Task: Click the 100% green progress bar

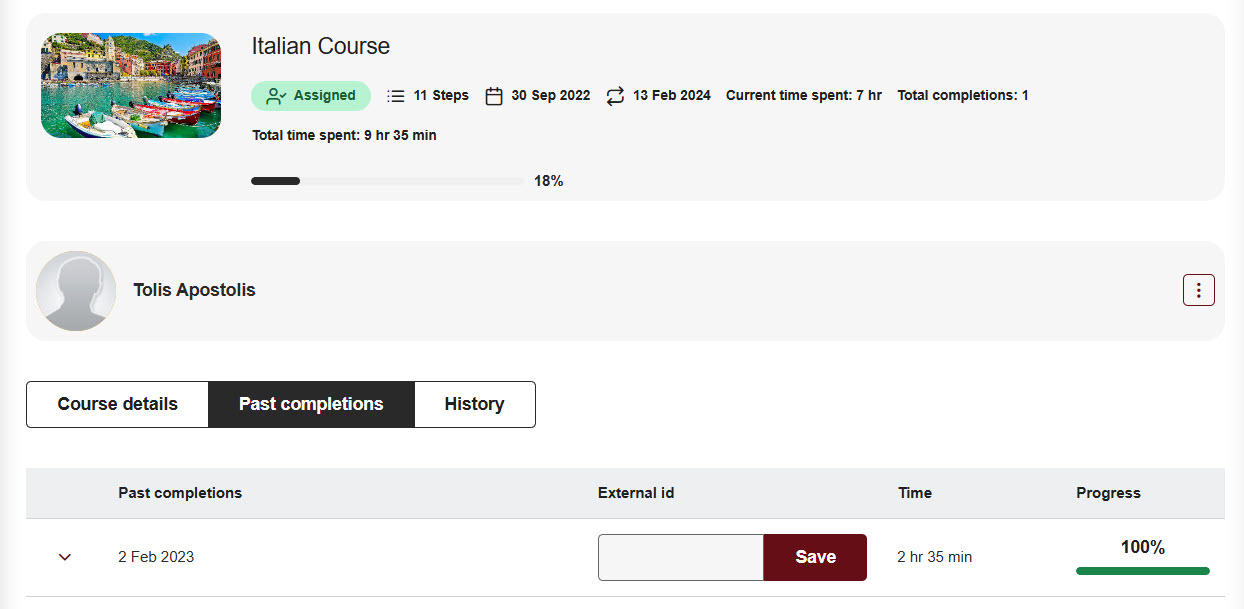Action: pyautogui.click(x=1142, y=571)
